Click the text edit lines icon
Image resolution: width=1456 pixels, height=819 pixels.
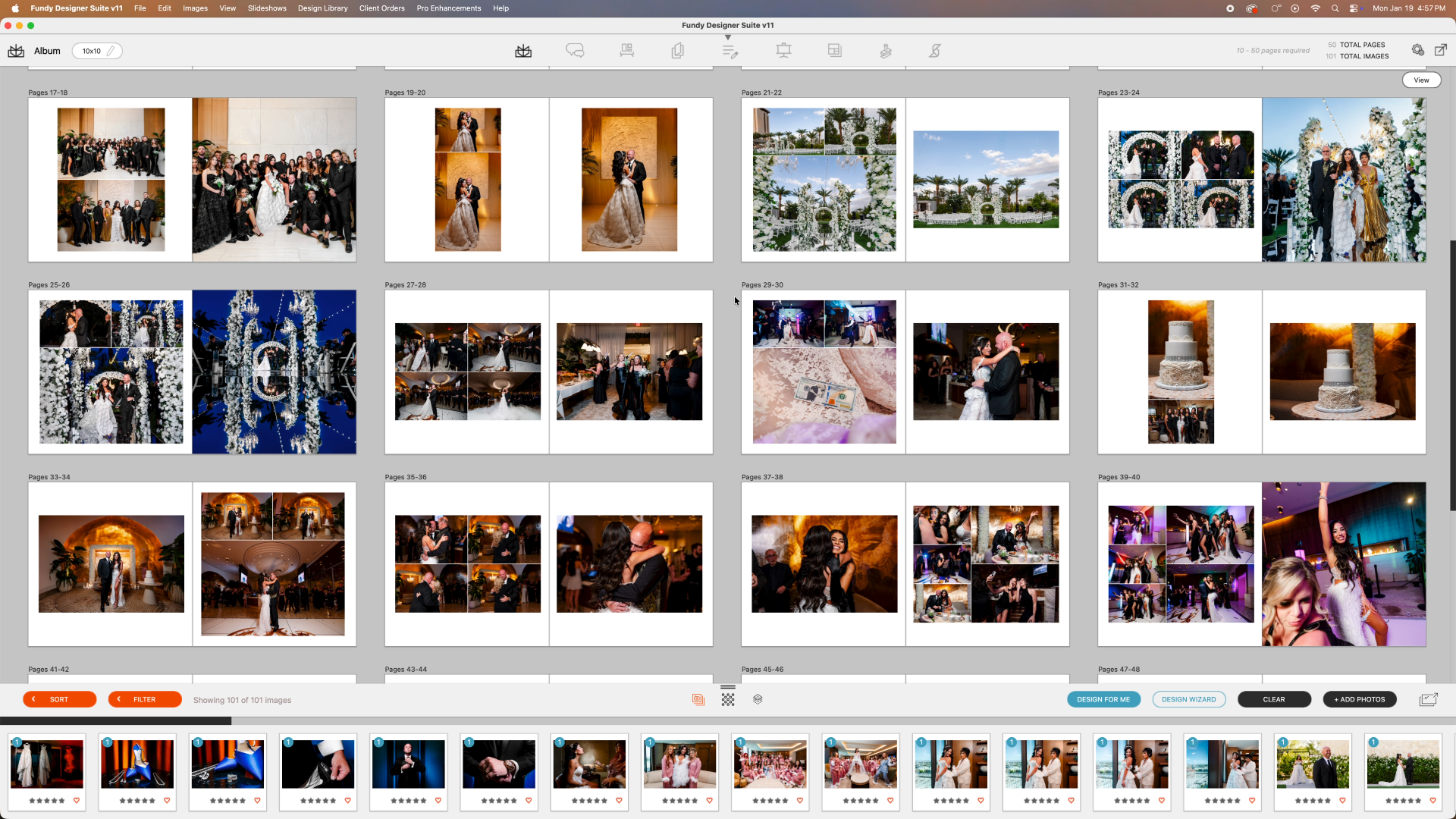point(730,51)
